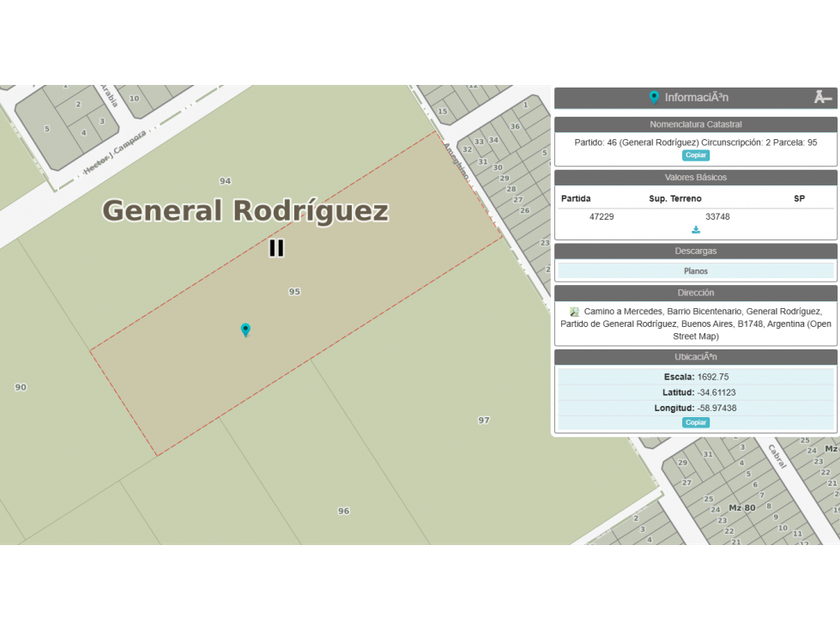Click the Partida value 47229
The width and height of the screenshot is (840, 630).
601,216
